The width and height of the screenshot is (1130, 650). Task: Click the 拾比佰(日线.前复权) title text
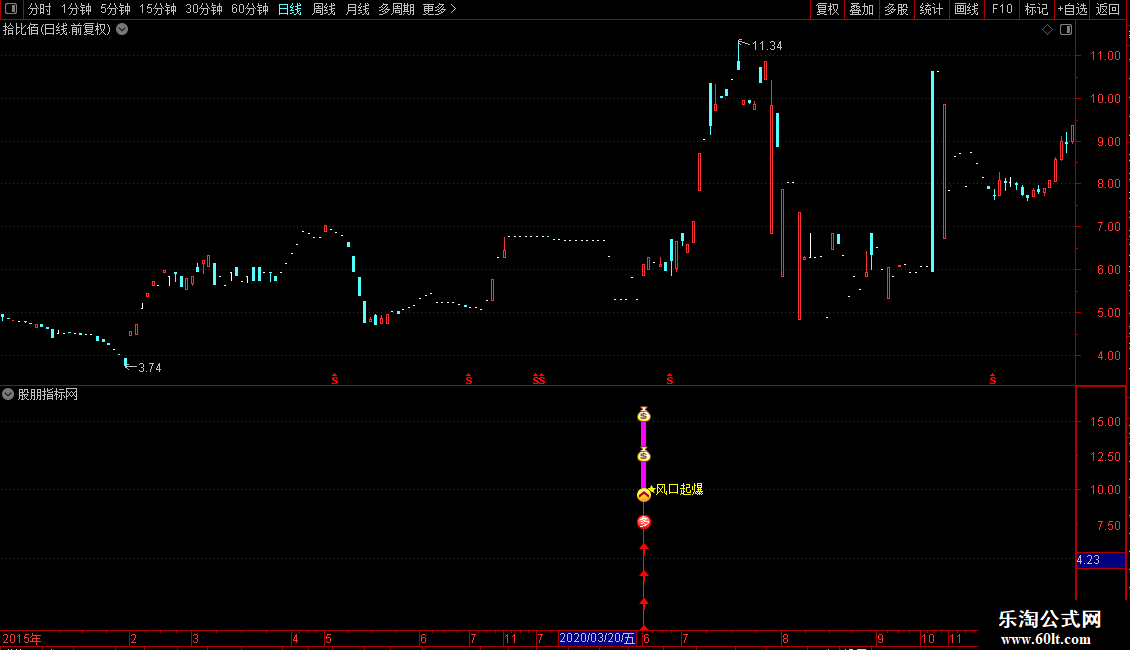[x=57, y=30]
